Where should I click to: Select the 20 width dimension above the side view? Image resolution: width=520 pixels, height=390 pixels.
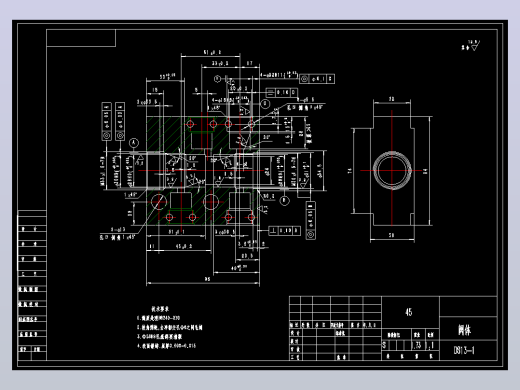[x=392, y=99]
